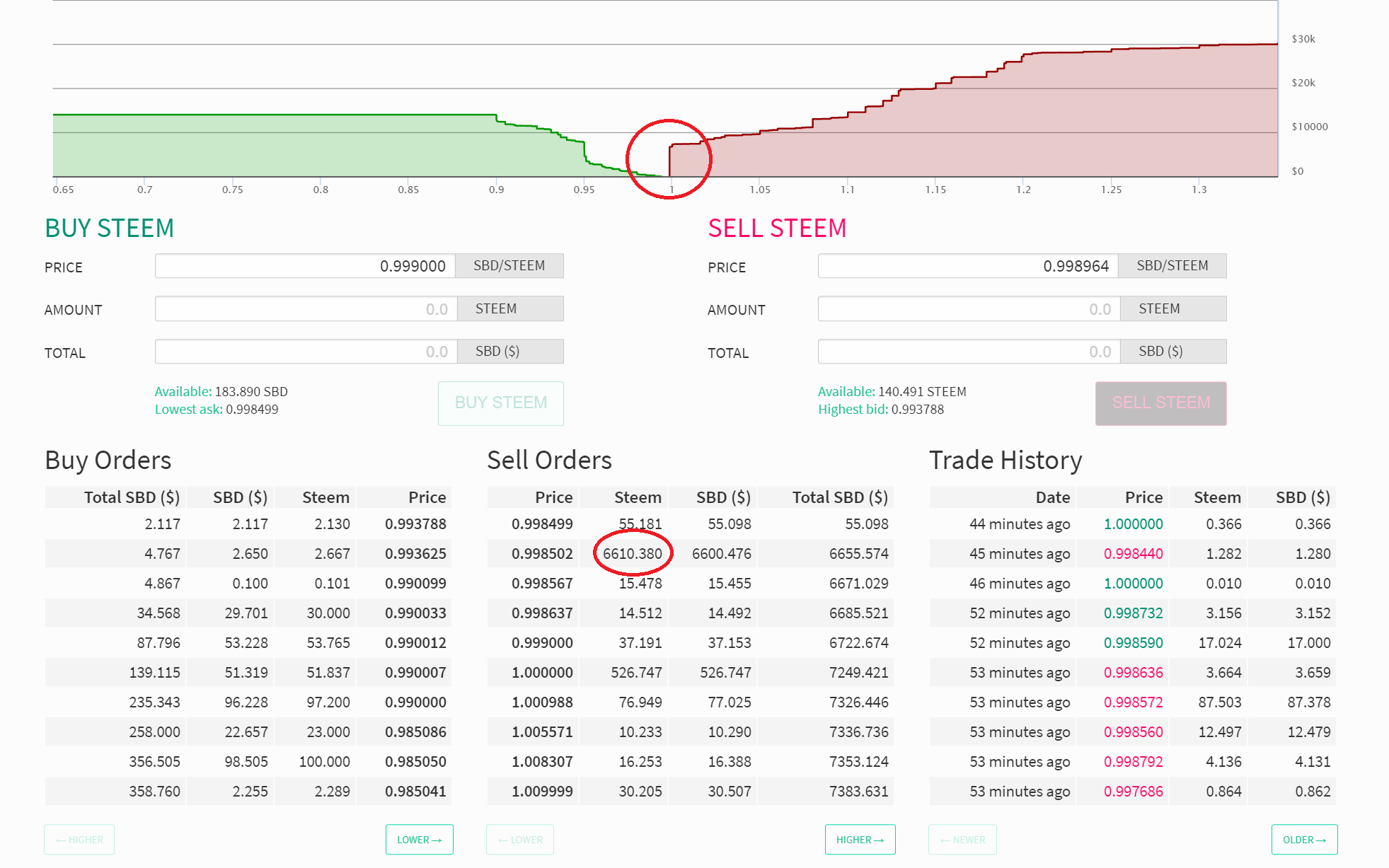
Task: Click the Highest bid value 0.993788
Action: pyautogui.click(x=918, y=410)
